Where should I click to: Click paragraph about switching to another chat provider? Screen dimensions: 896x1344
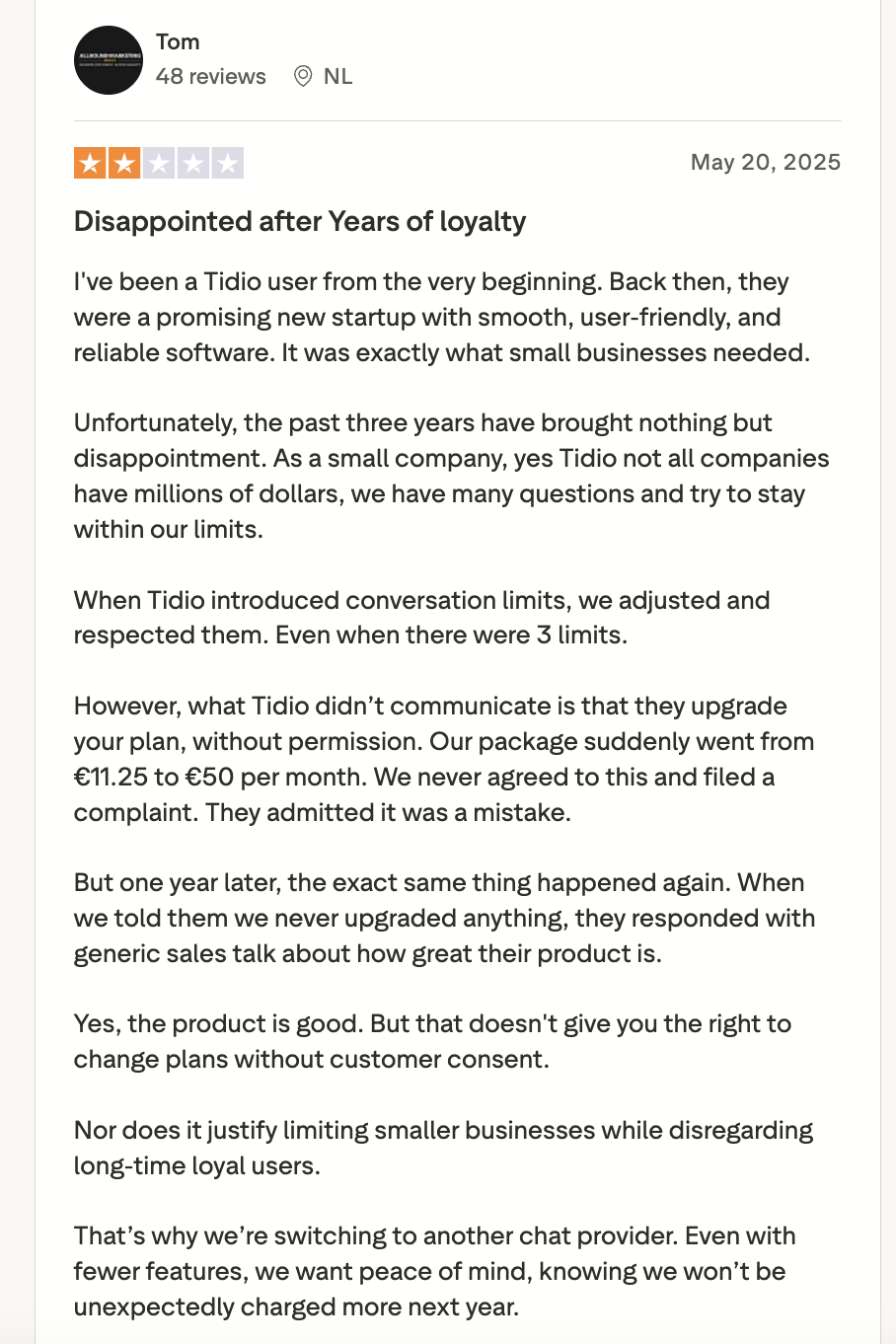click(x=435, y=1271)
